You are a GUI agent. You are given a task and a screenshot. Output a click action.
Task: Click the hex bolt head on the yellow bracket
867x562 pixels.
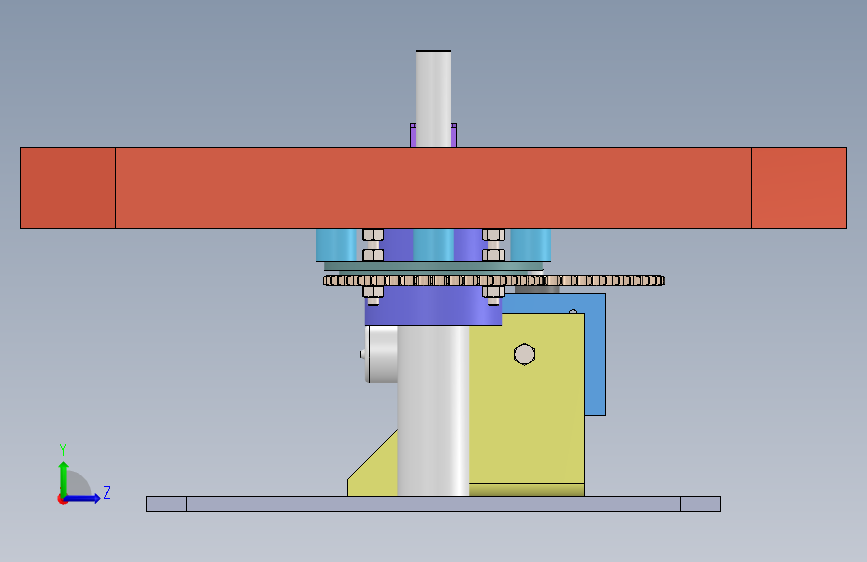524,355
